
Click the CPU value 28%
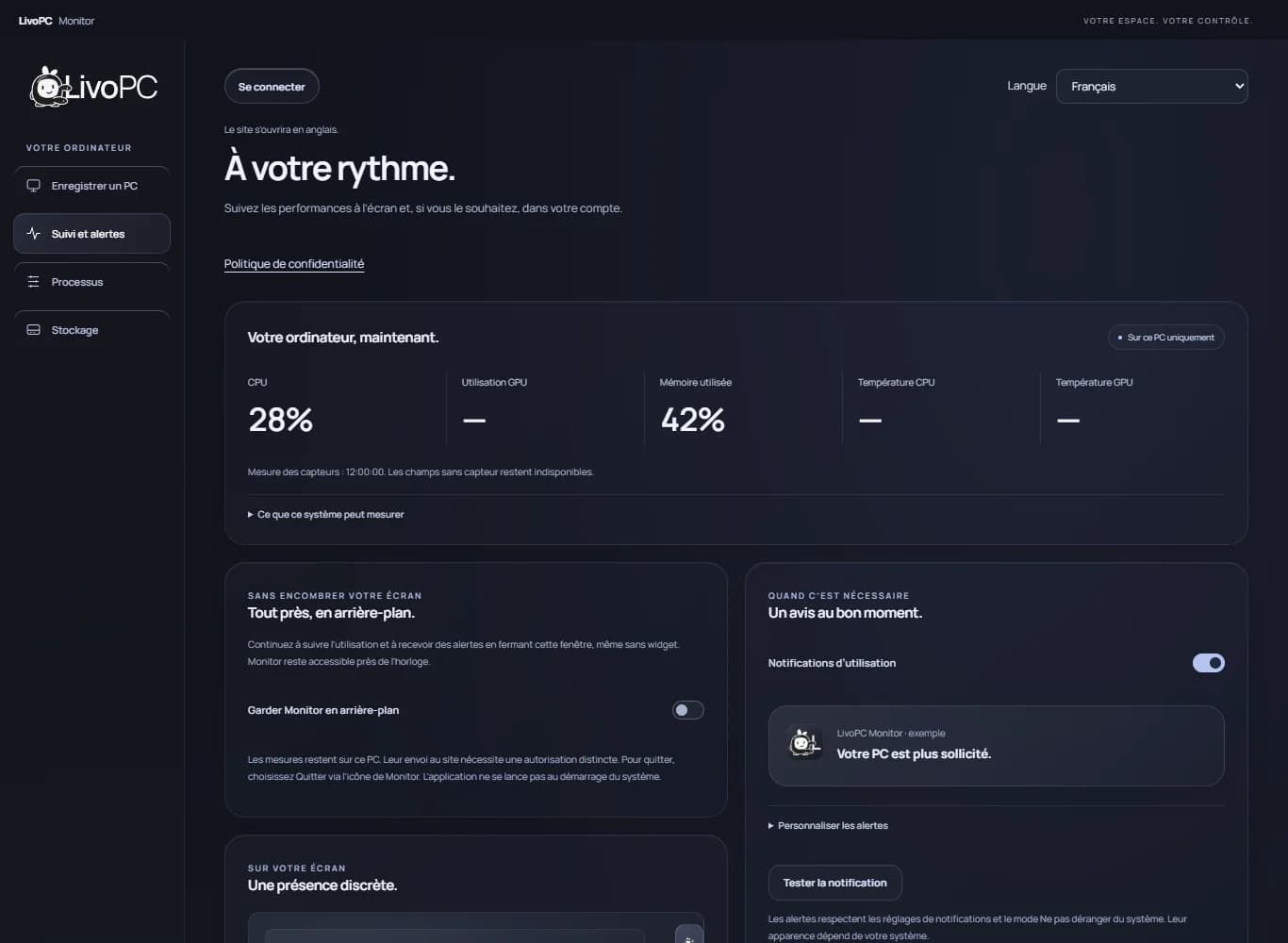(x=280, y=420)
